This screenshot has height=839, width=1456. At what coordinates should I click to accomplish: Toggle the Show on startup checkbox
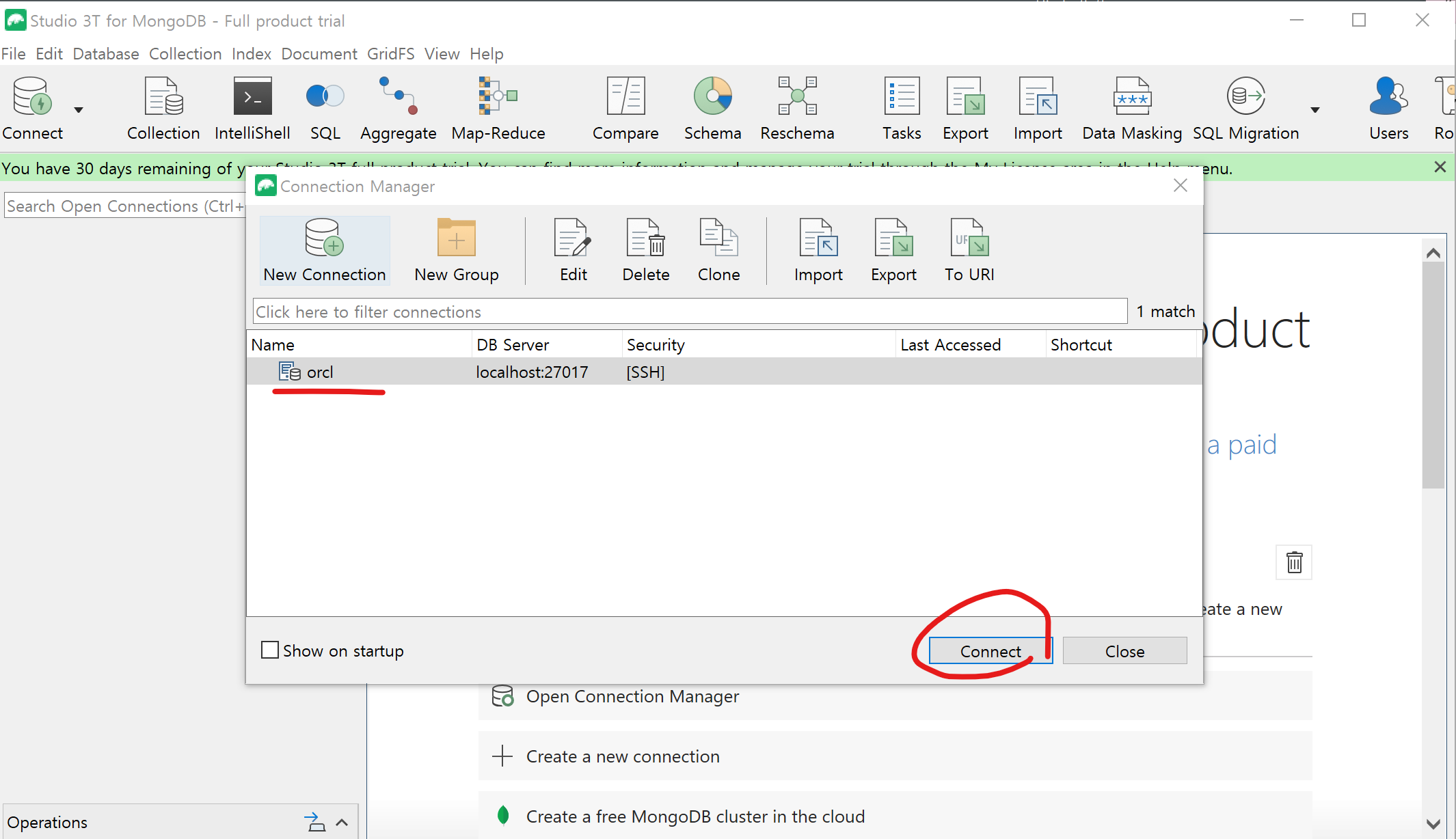[270, 650]
